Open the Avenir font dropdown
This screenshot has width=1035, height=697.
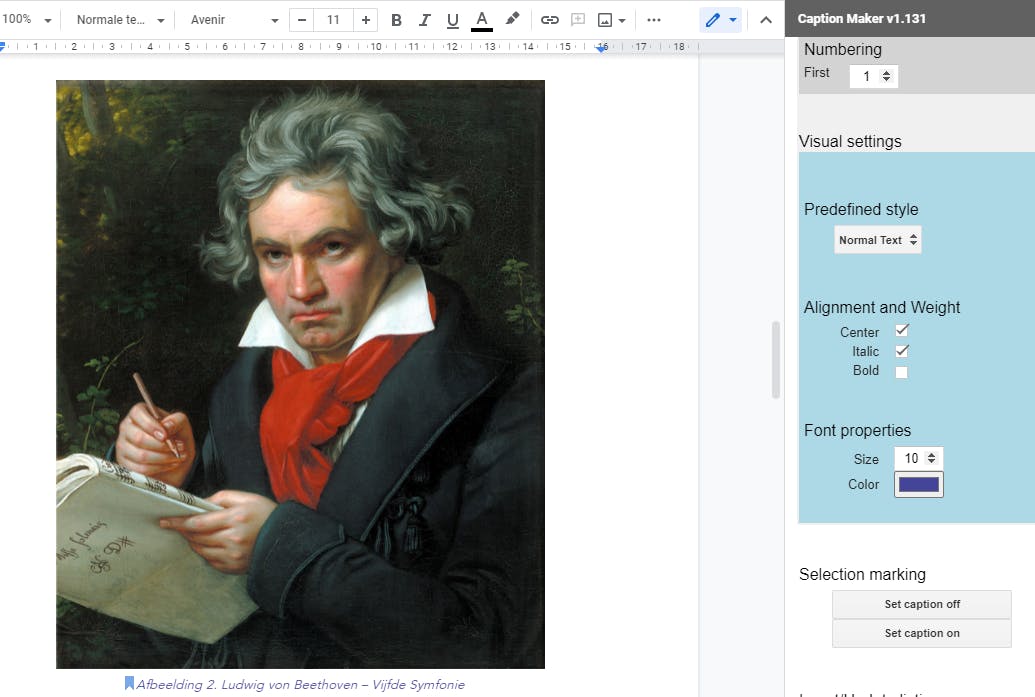(234, 20)
